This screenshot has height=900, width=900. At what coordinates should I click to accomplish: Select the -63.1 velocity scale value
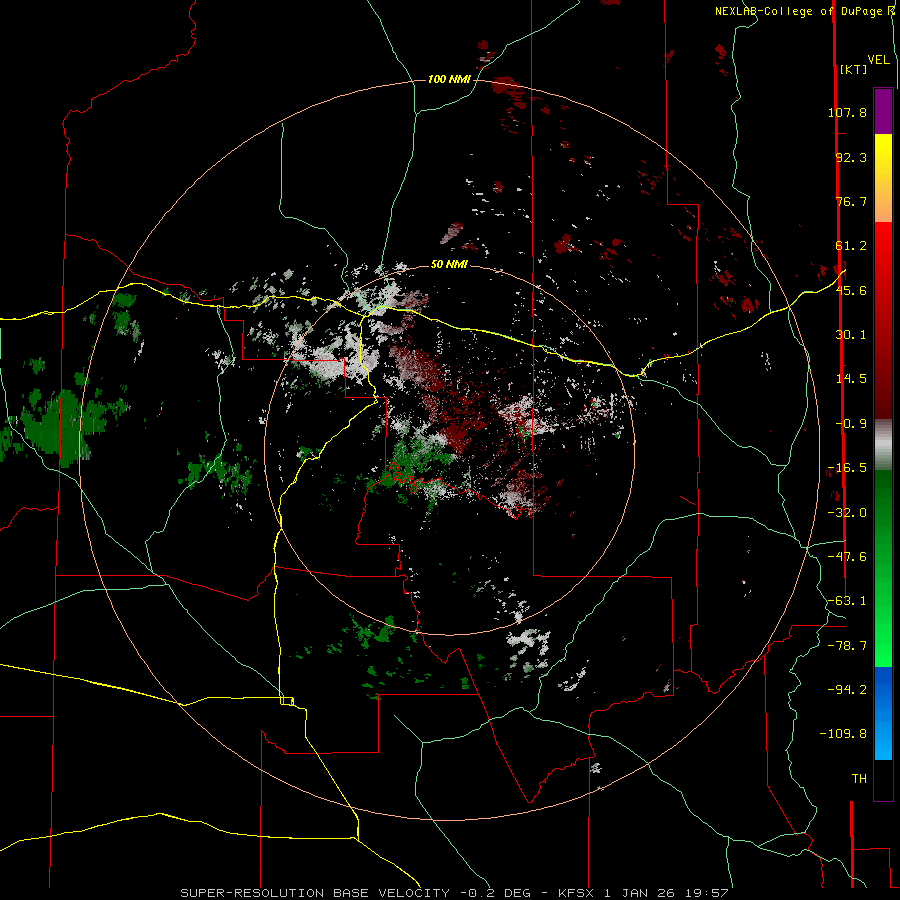click(x=847, y=601)
